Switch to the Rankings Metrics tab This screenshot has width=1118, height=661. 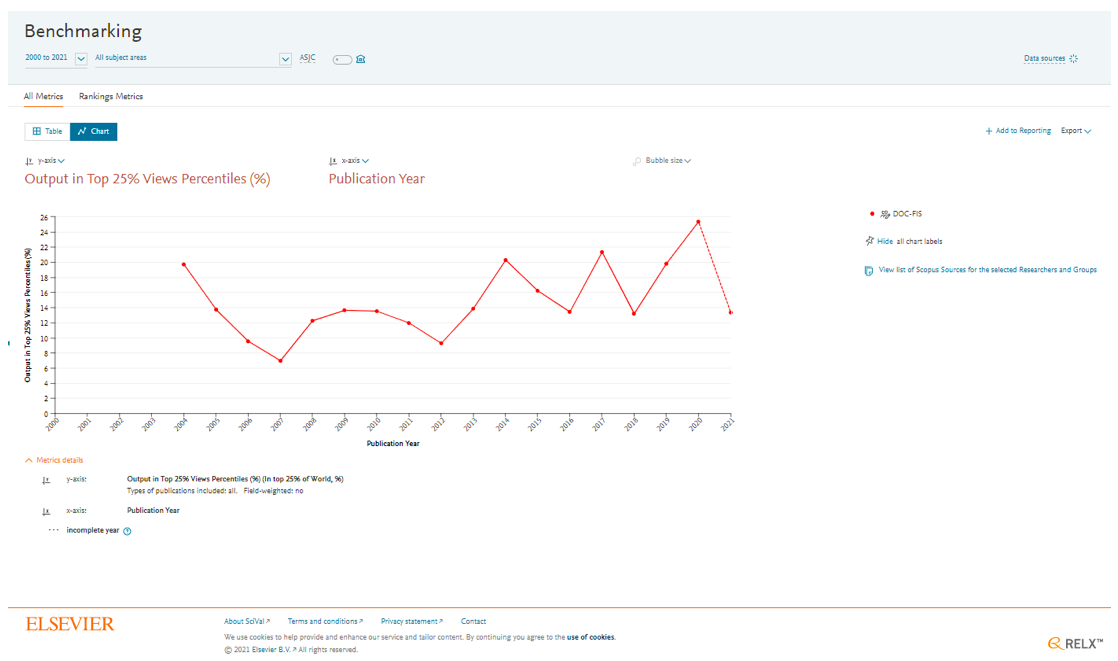111,96
